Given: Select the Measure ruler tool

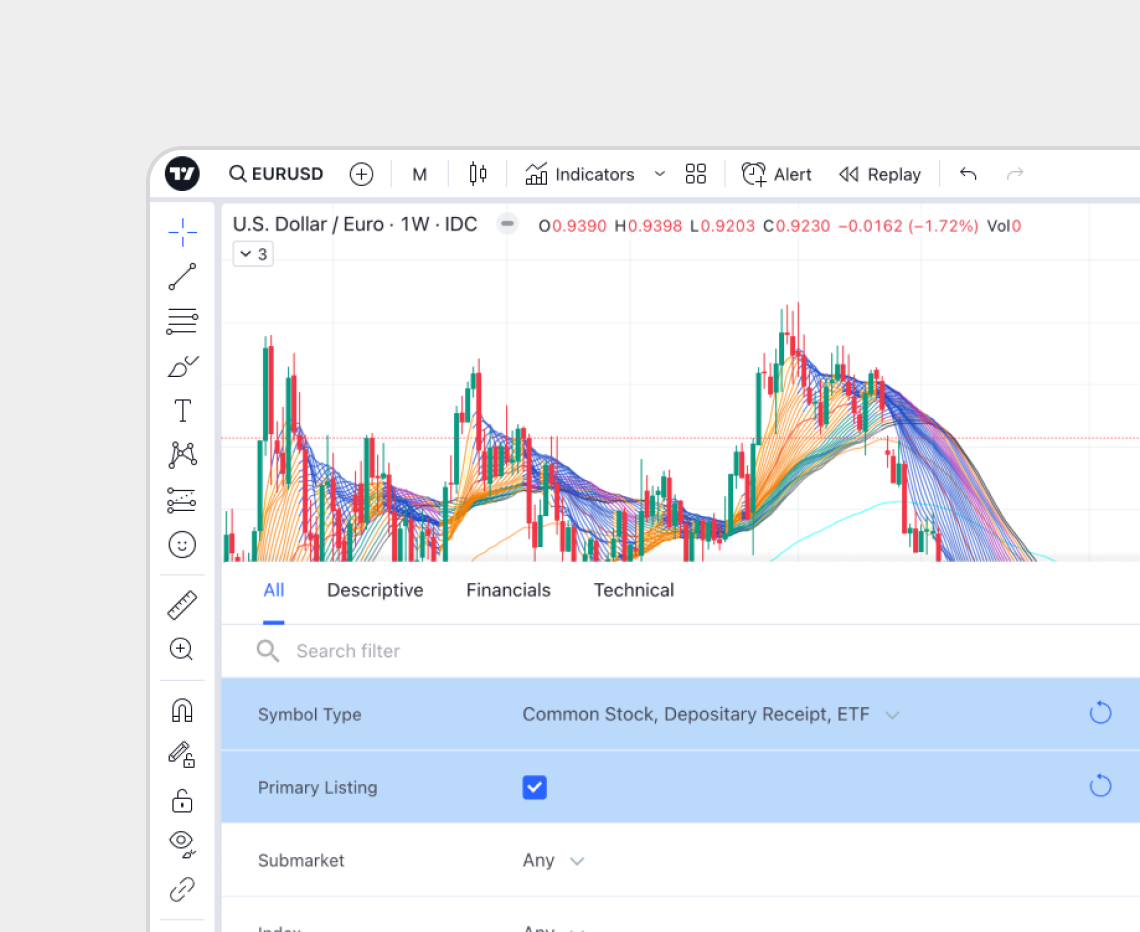Looking at the screenshot, I should click(182, 605).
